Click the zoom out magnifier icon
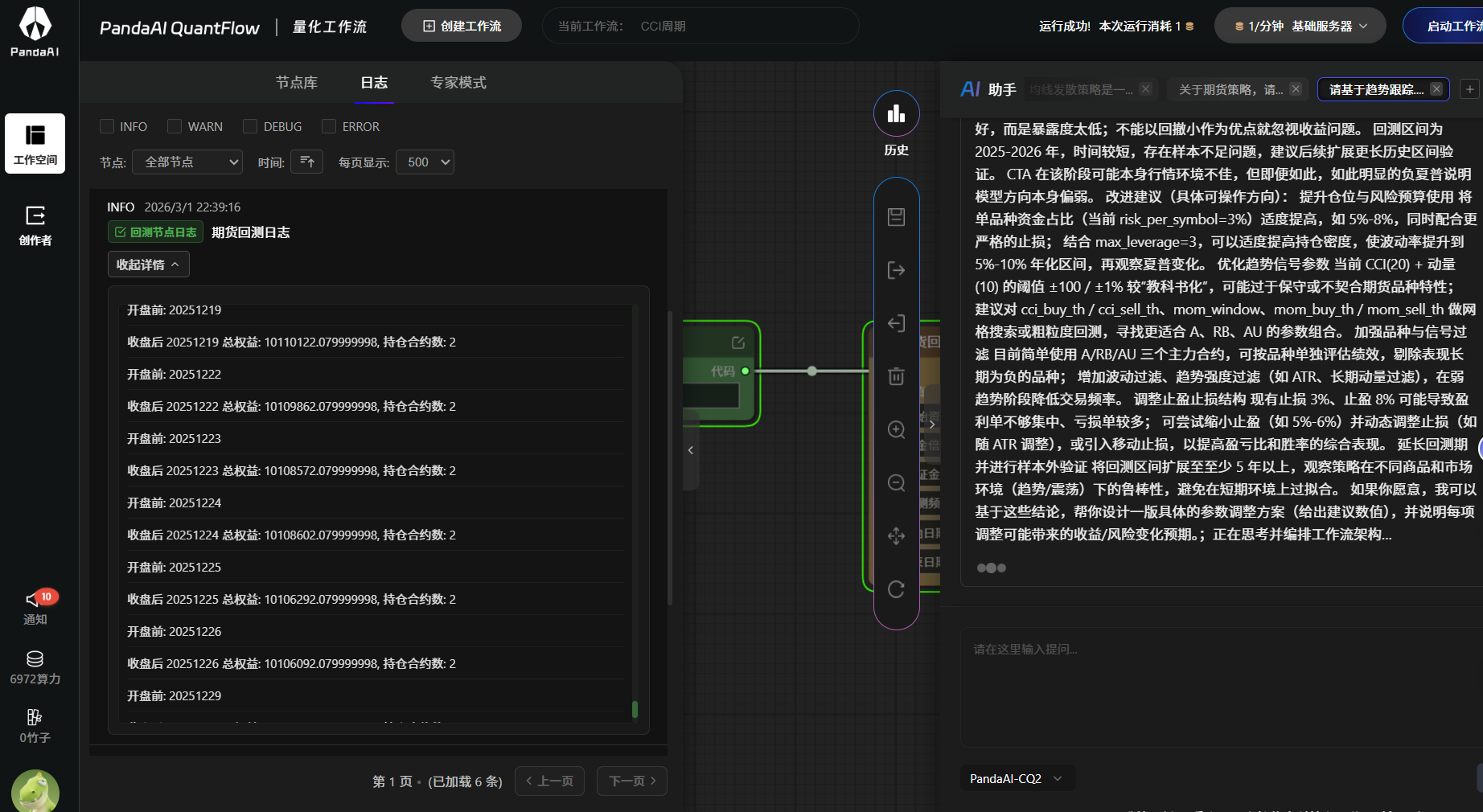The image size is (1483, 812). (896, 482)
